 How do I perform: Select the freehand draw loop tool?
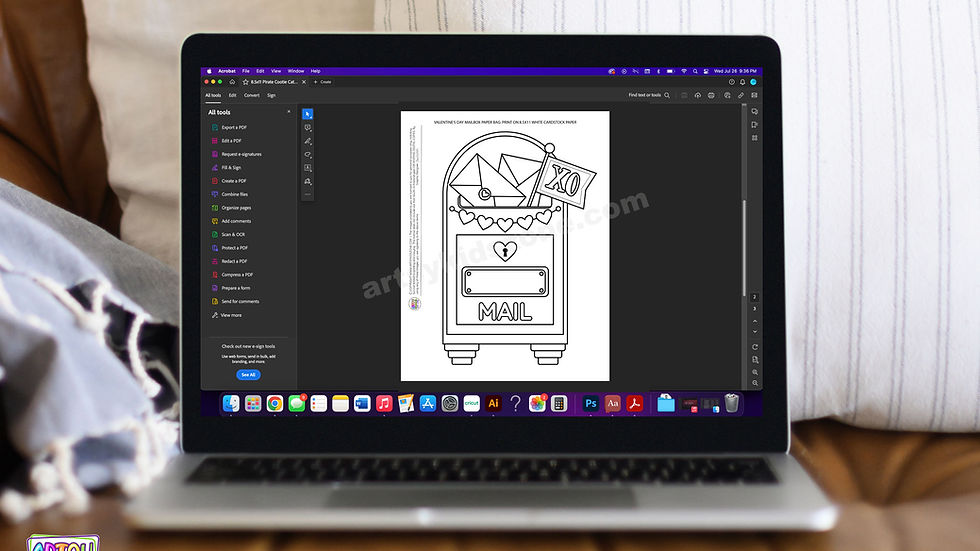point(308,154)
